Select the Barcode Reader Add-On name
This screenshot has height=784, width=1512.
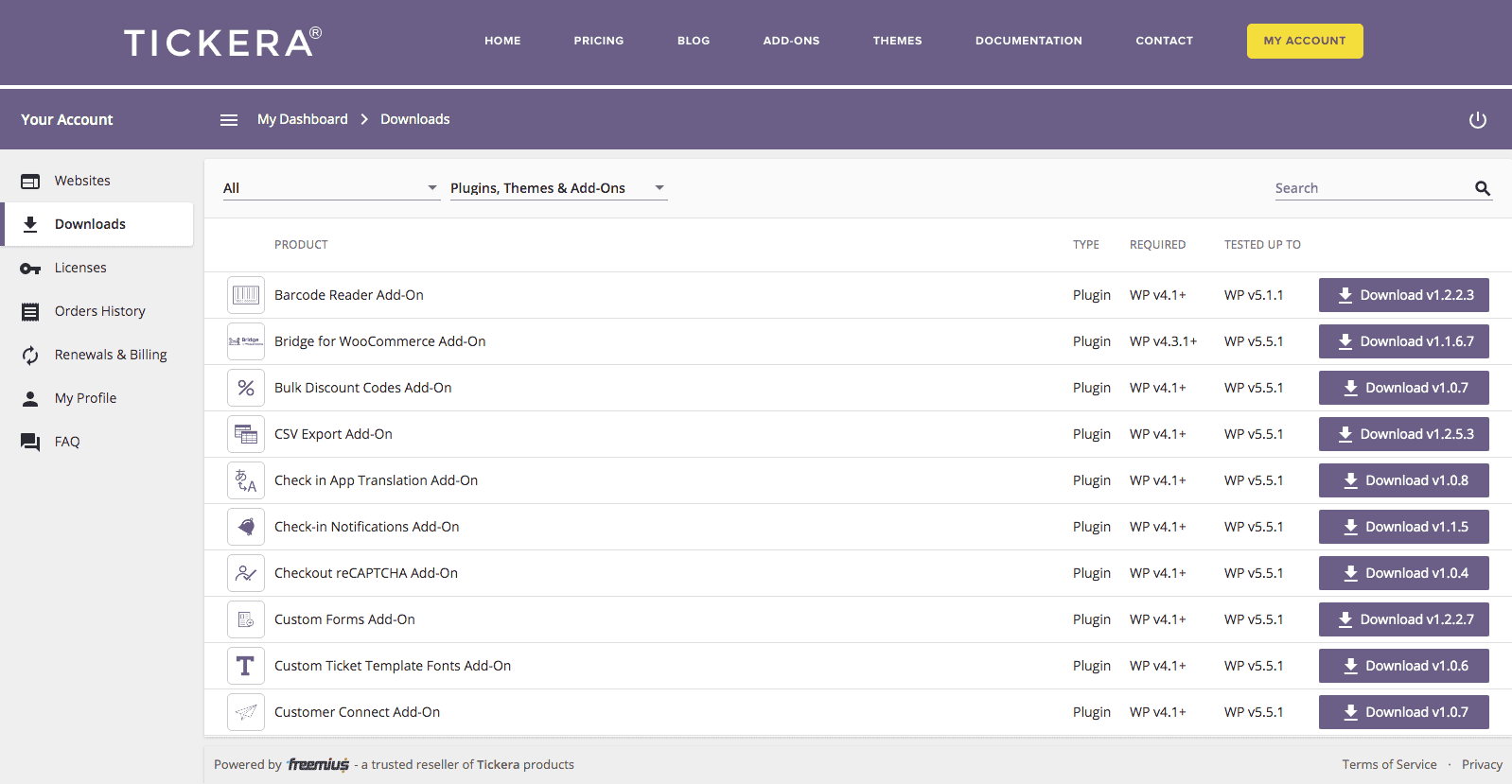point(349,295)
